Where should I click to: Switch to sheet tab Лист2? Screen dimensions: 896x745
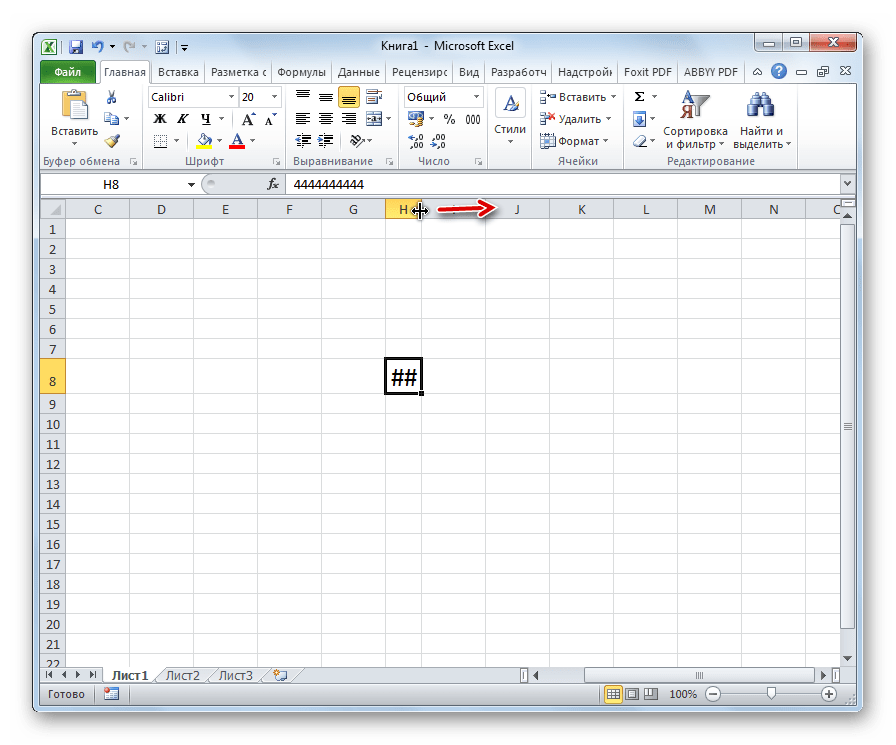pyautogui.click(x=183, y=676)
